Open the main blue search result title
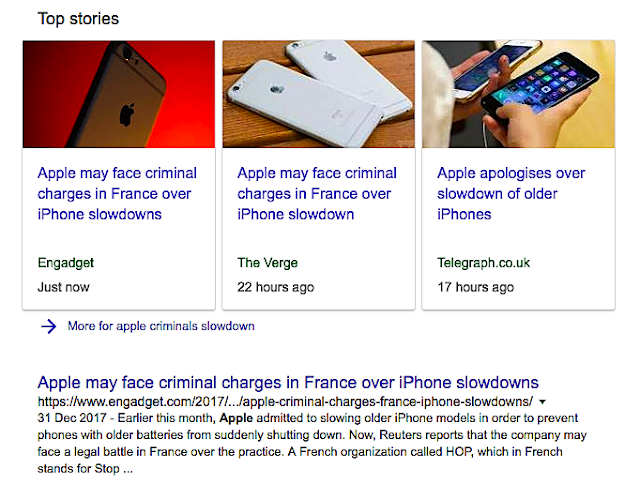Image resolution: width=640 pixels, height=484 pixels. pyautogui.click(x=288, y=383)
